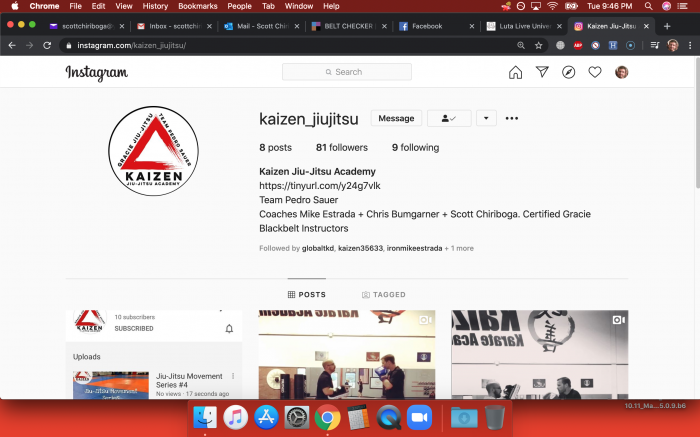Open globaltkd follower profile
Image resolution: width=700 pixels, height=437 pixels.
pos(317,248)
